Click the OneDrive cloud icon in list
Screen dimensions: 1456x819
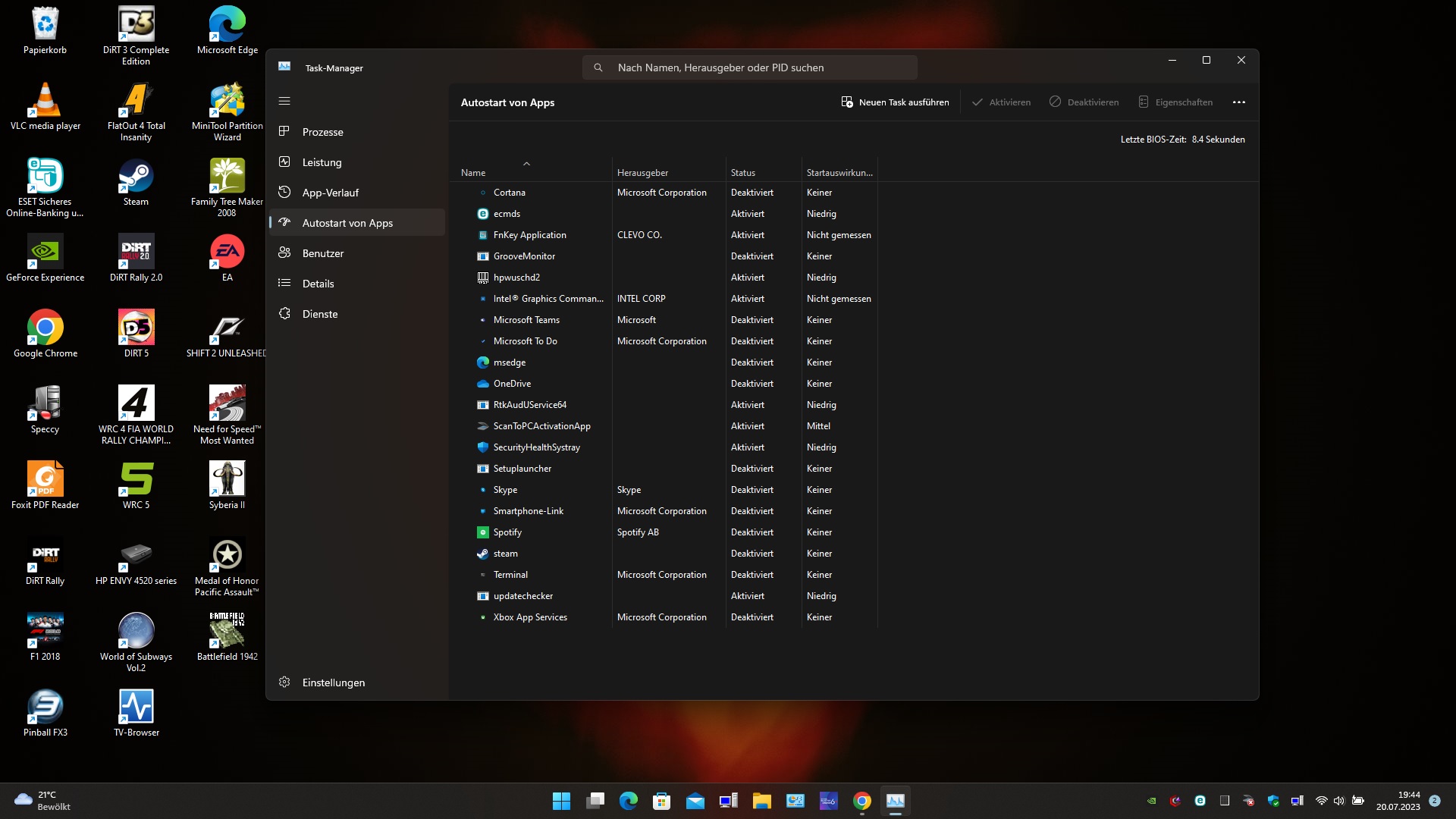coord(482,384)
